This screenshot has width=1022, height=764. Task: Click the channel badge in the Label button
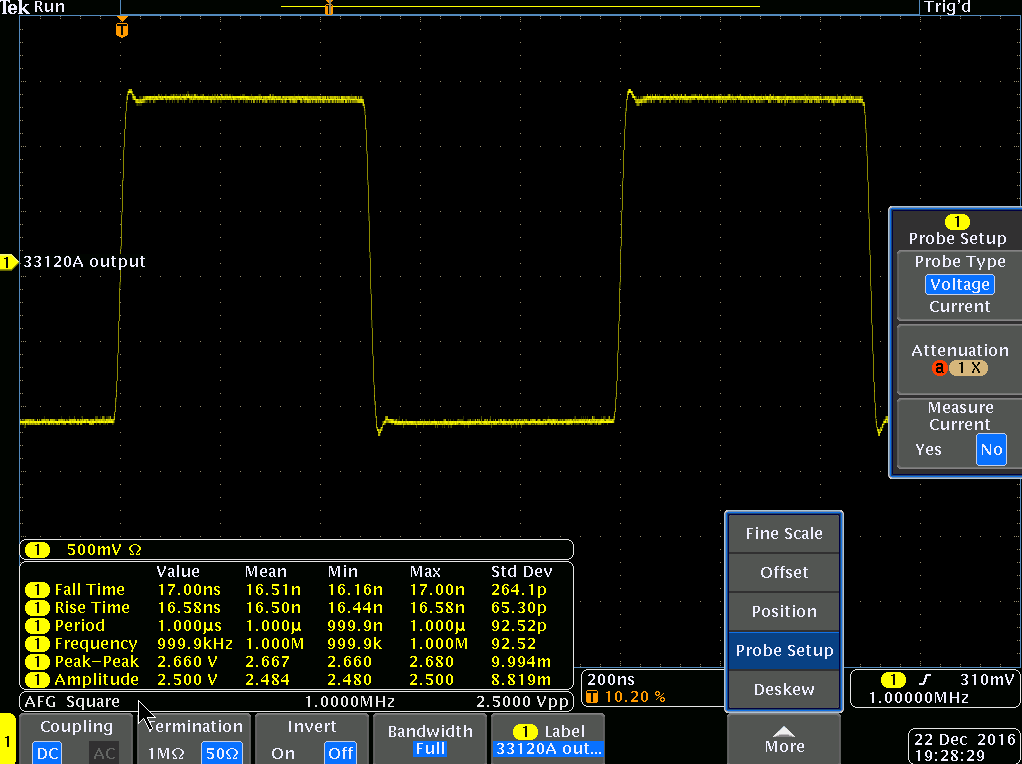(525, 731)
